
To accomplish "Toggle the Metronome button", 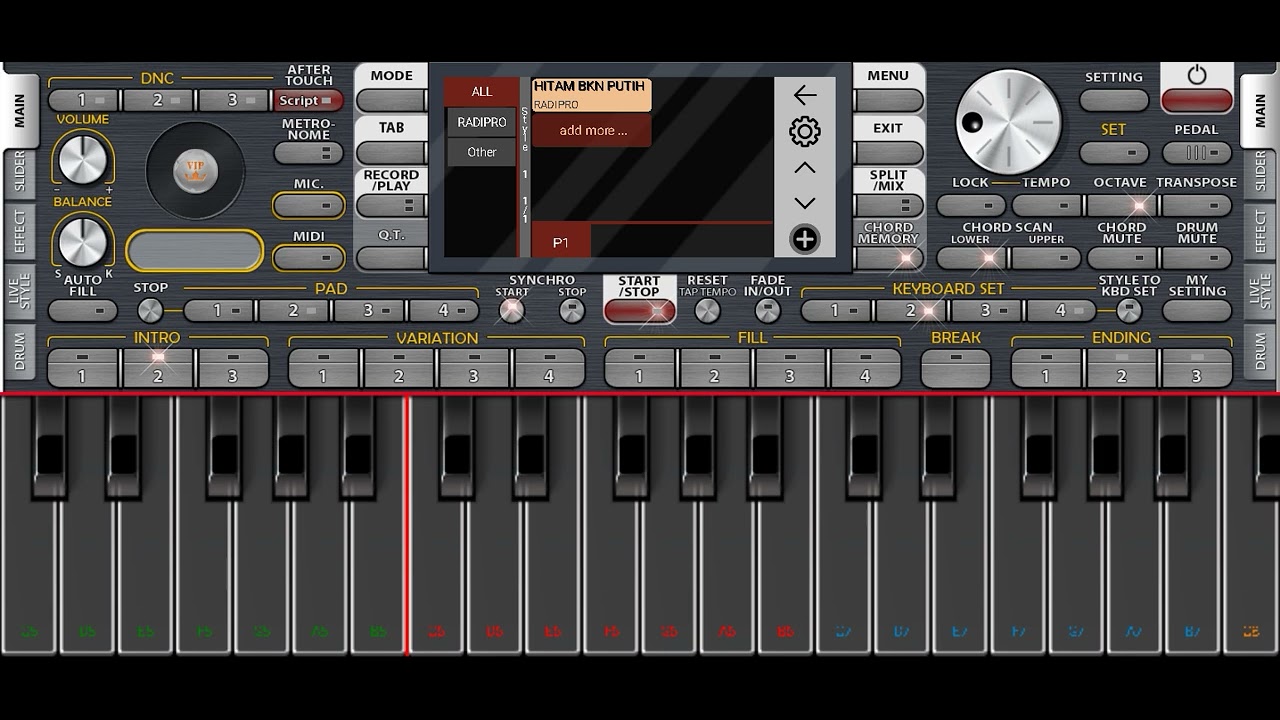I will (x=309, y=153).
